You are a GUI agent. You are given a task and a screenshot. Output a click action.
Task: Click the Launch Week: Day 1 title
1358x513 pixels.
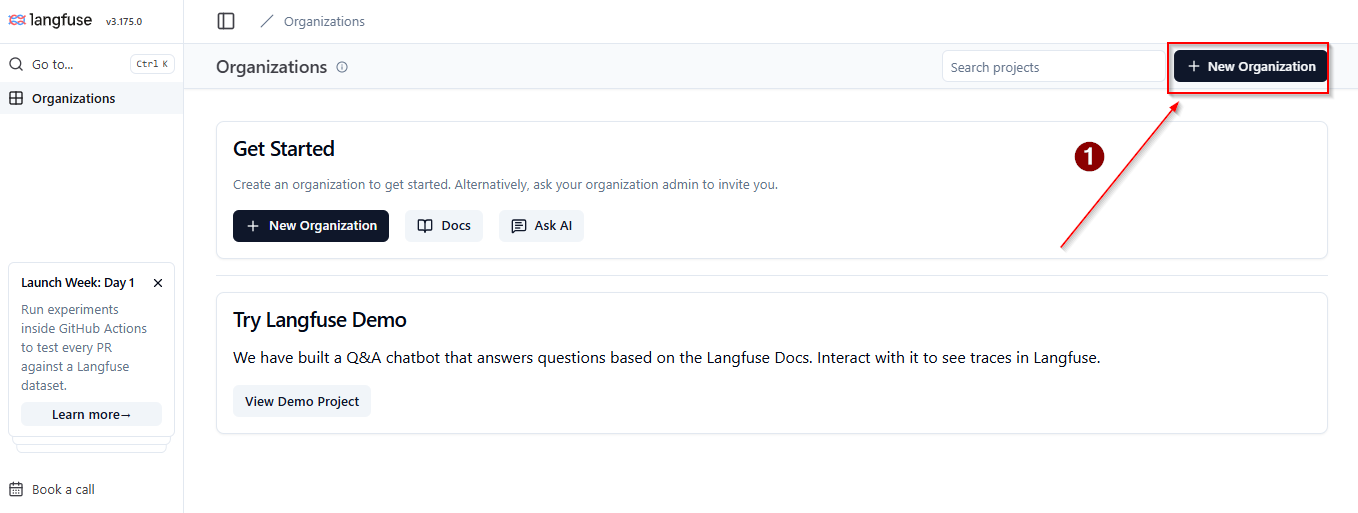point(78,283)
